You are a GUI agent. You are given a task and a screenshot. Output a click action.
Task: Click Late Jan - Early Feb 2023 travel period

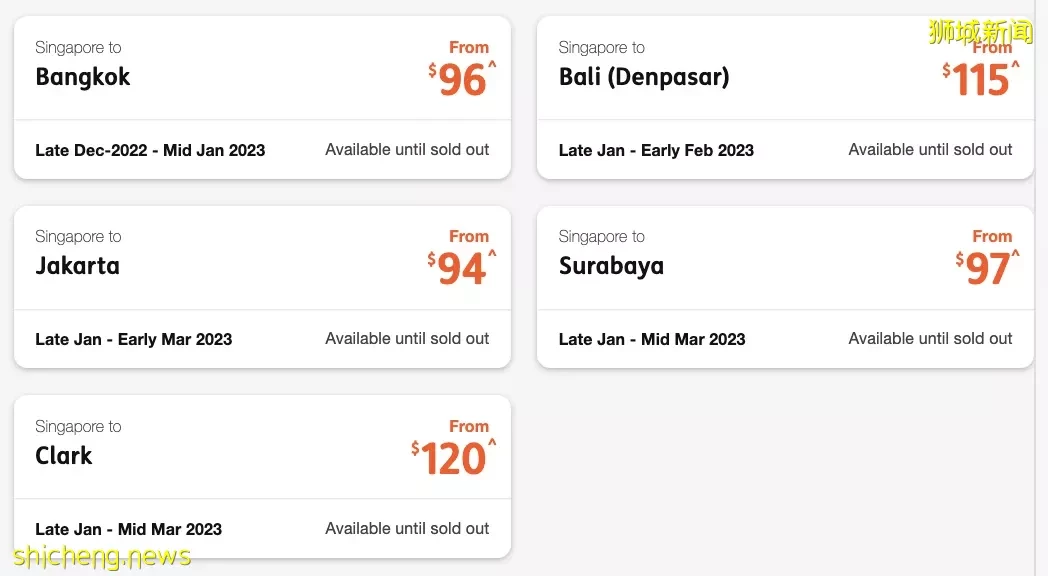(x=656, y=150)
